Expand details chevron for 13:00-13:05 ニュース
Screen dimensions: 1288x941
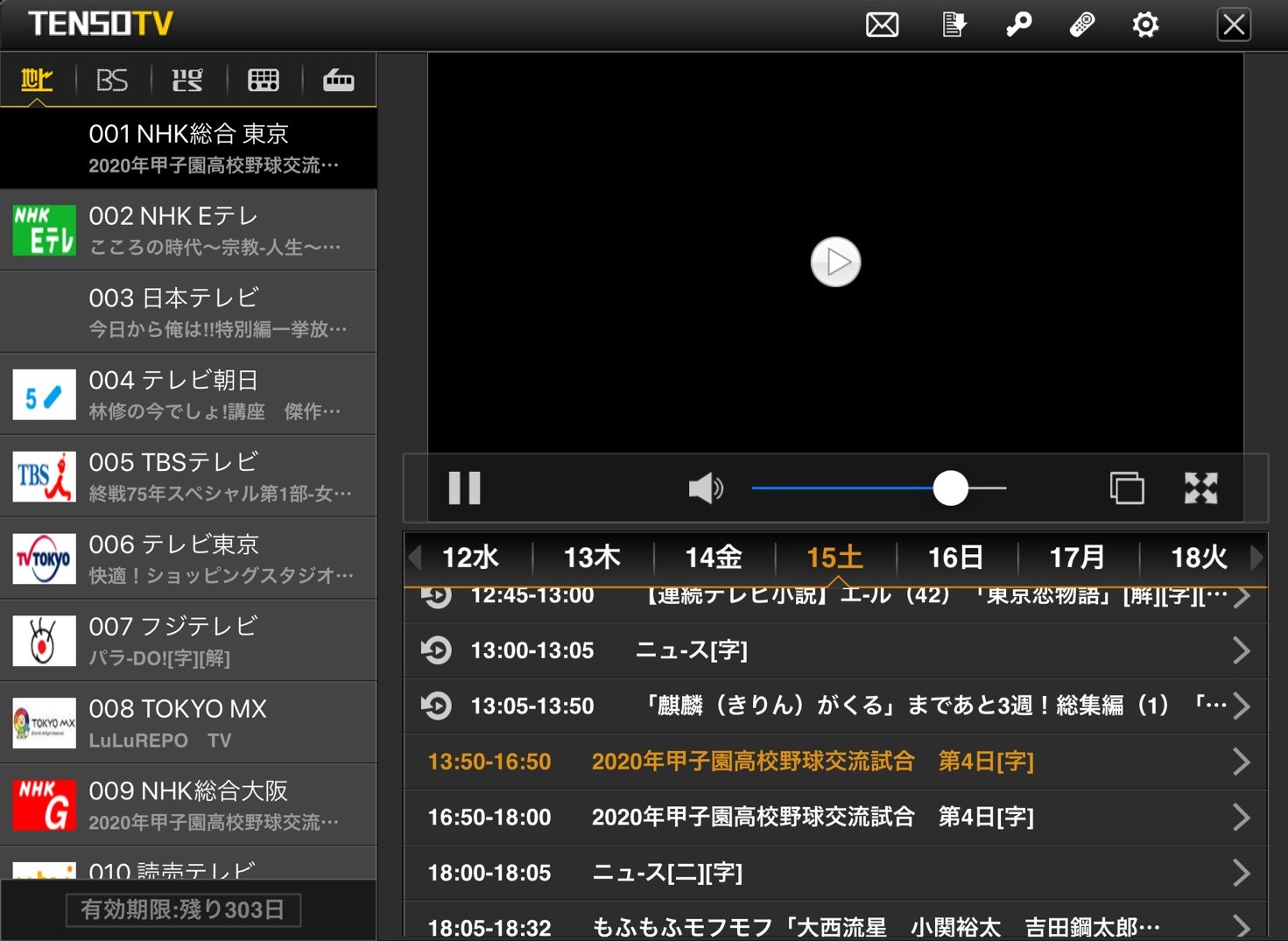1242,650
